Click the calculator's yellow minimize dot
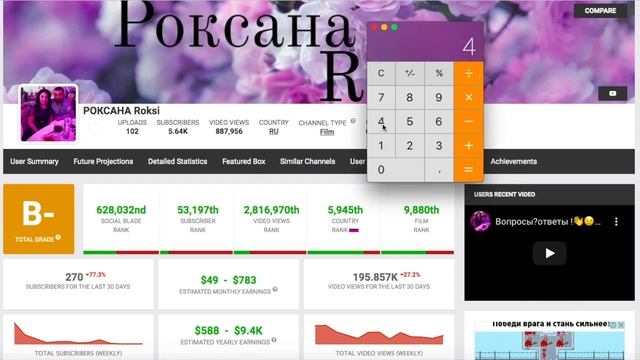Screen dimensions: 640x360 (x=384, y=27)
